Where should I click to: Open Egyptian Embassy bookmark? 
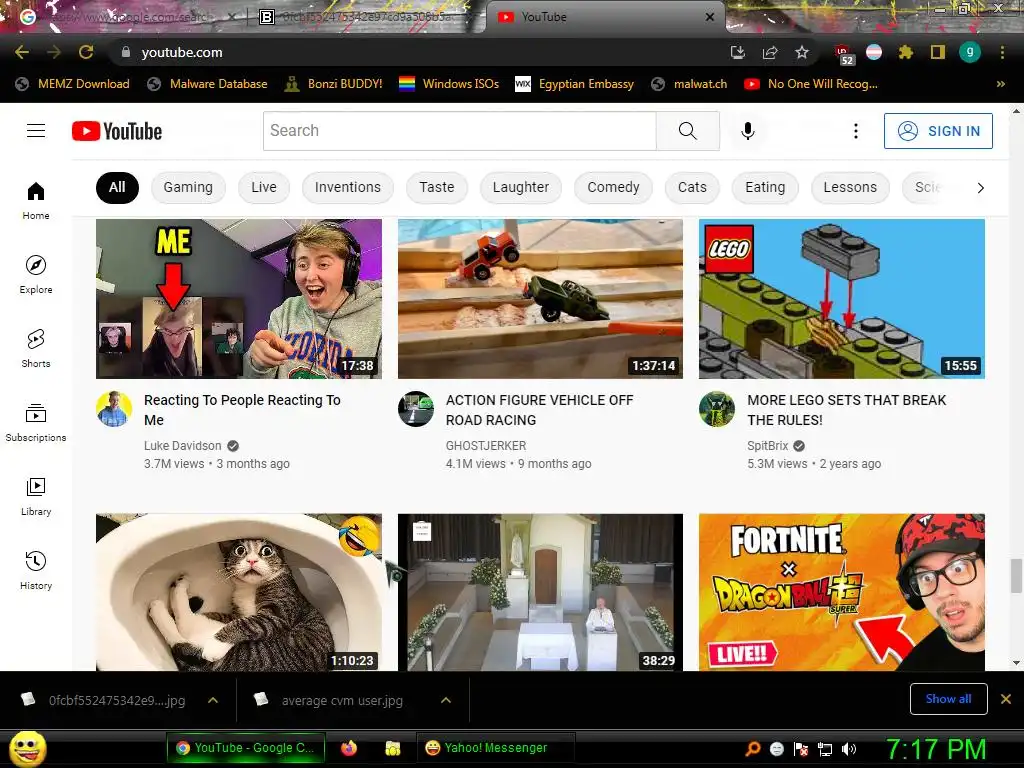click(575, 84)
